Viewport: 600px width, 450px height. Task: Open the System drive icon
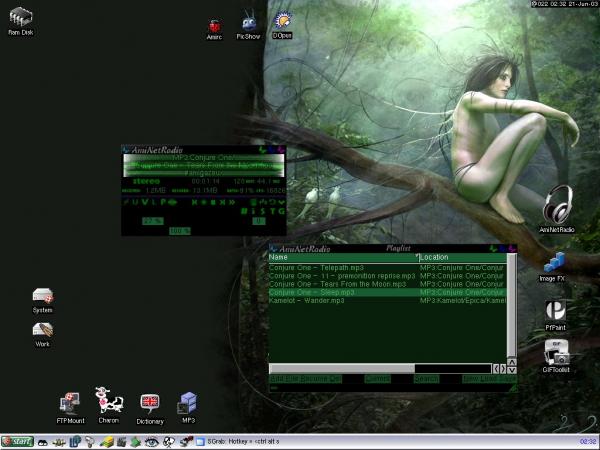point(42,301)
